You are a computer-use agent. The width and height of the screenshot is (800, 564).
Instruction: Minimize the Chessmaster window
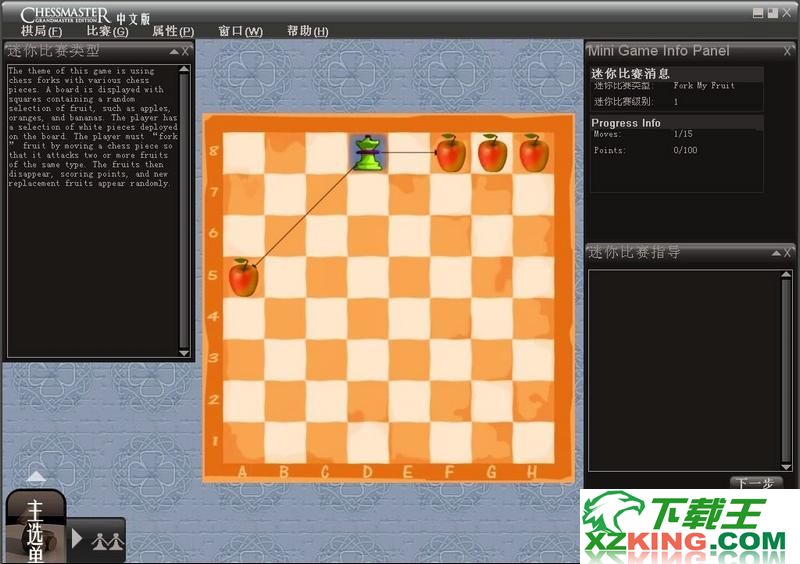tap(758, 13)
